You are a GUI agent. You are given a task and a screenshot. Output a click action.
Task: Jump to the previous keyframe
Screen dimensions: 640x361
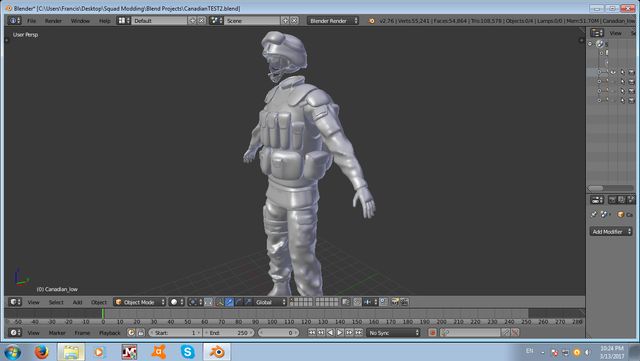tap(321, 332)
